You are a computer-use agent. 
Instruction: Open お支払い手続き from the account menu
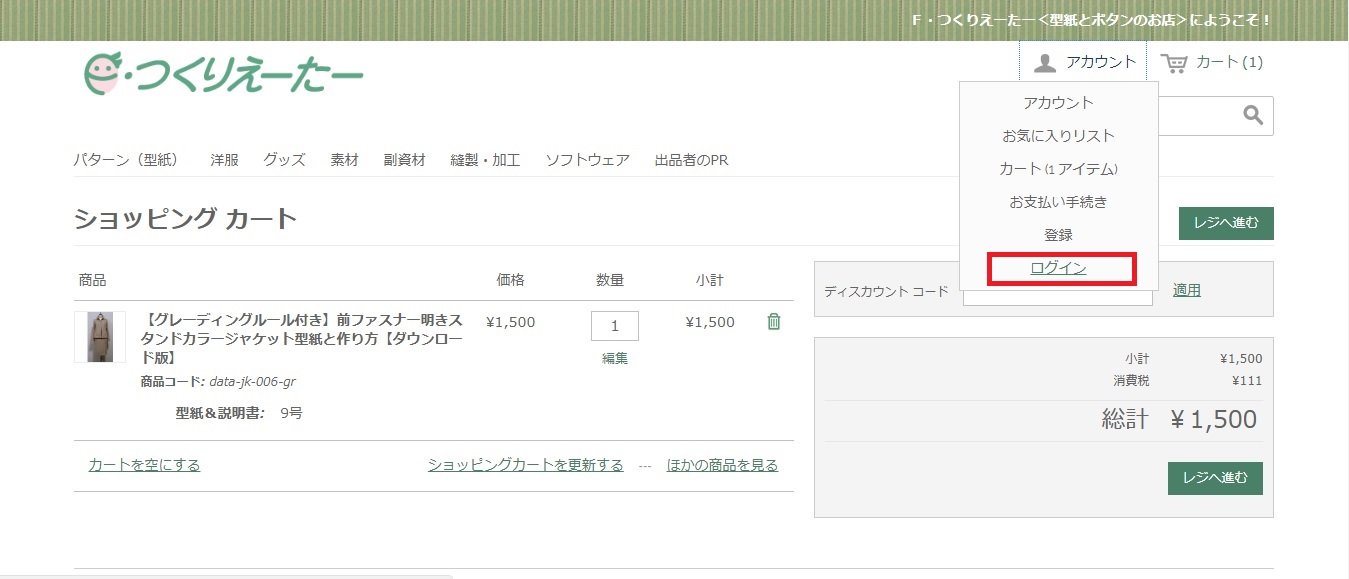pyautogui.click(x=1059, y=201)
